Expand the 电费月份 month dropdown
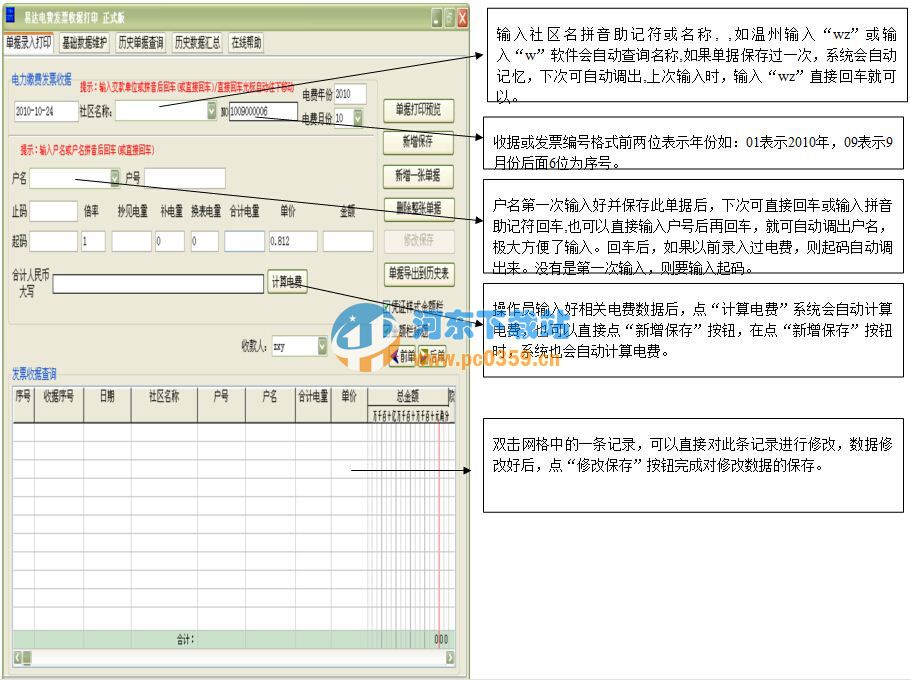Image resolution: width=911 pixels, height=680 pixels. (x=356, y=118)
